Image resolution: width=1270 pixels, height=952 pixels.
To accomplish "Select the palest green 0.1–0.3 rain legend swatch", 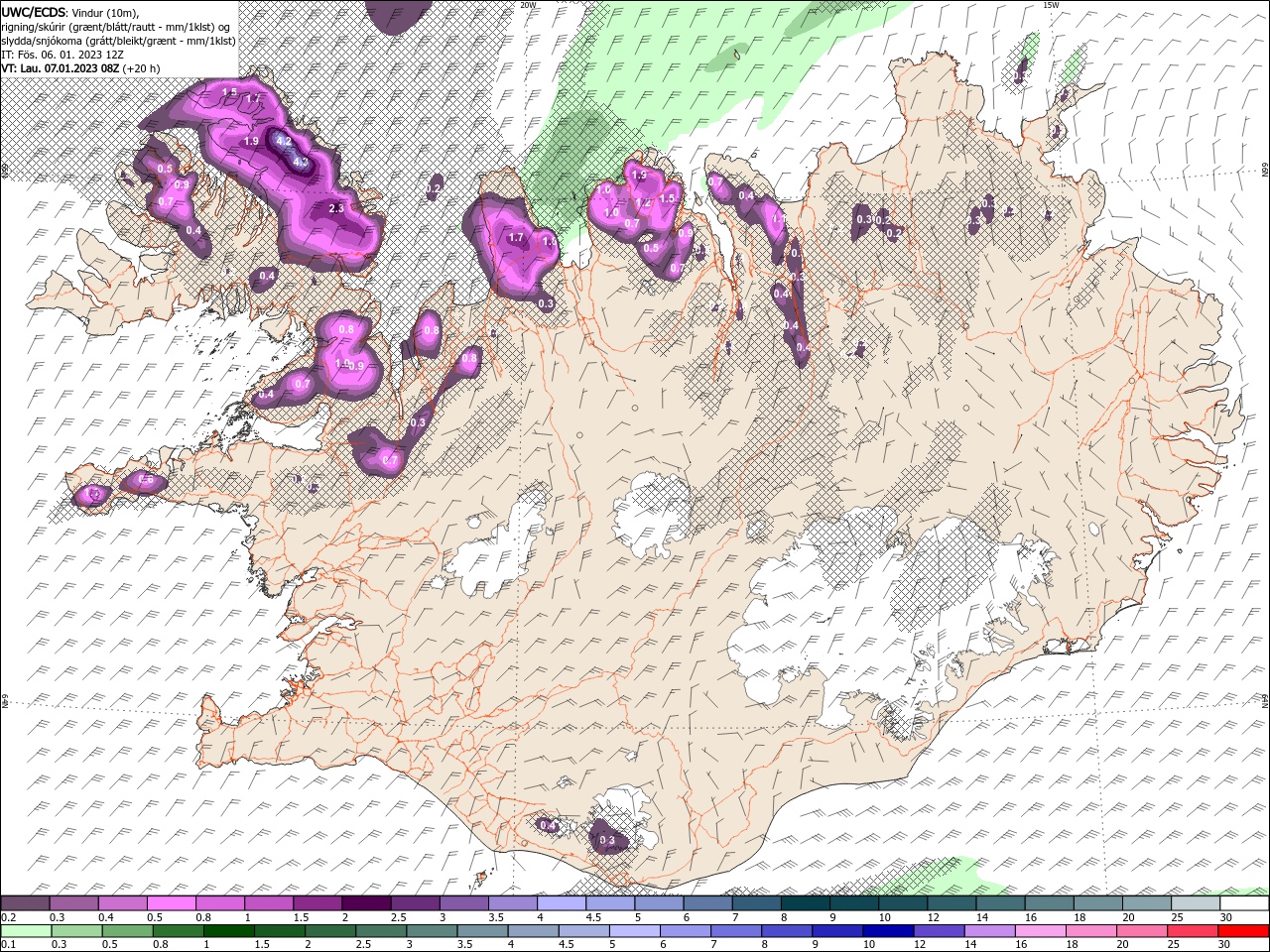I will pos(25,930).
